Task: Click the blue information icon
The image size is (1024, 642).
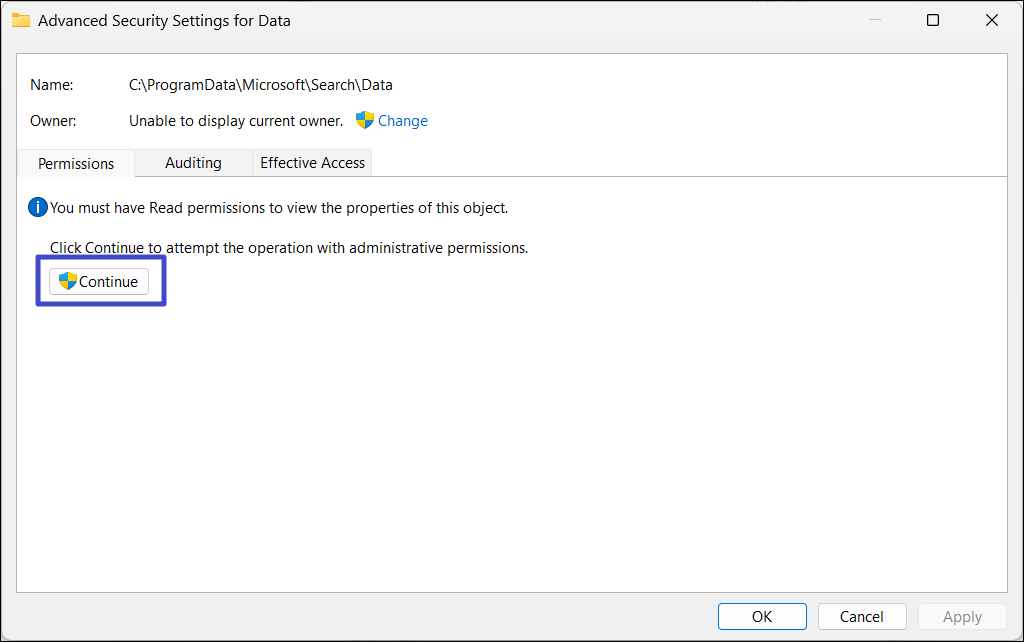Action: click(38, 208)
